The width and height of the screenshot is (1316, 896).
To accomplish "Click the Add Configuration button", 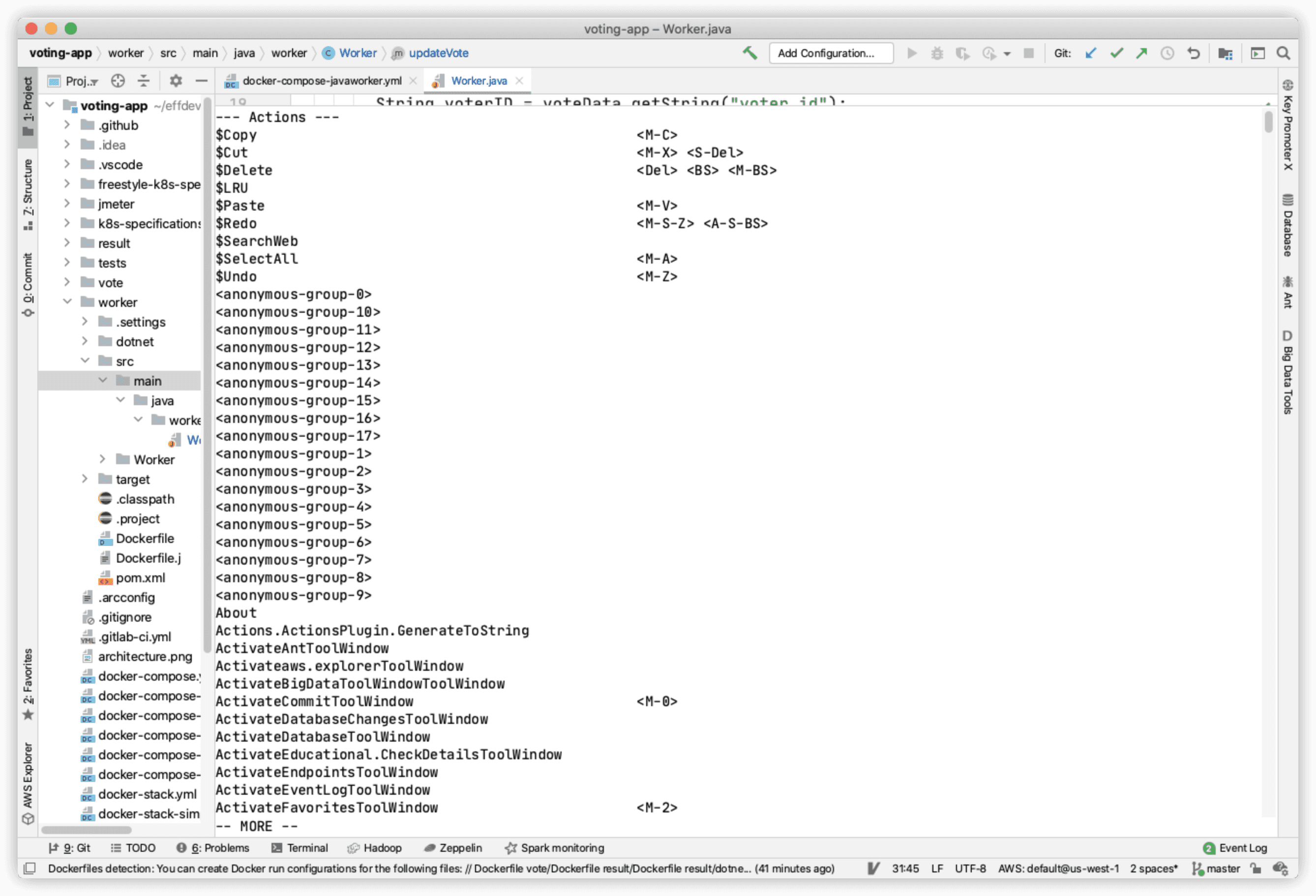I will [830, 53].
